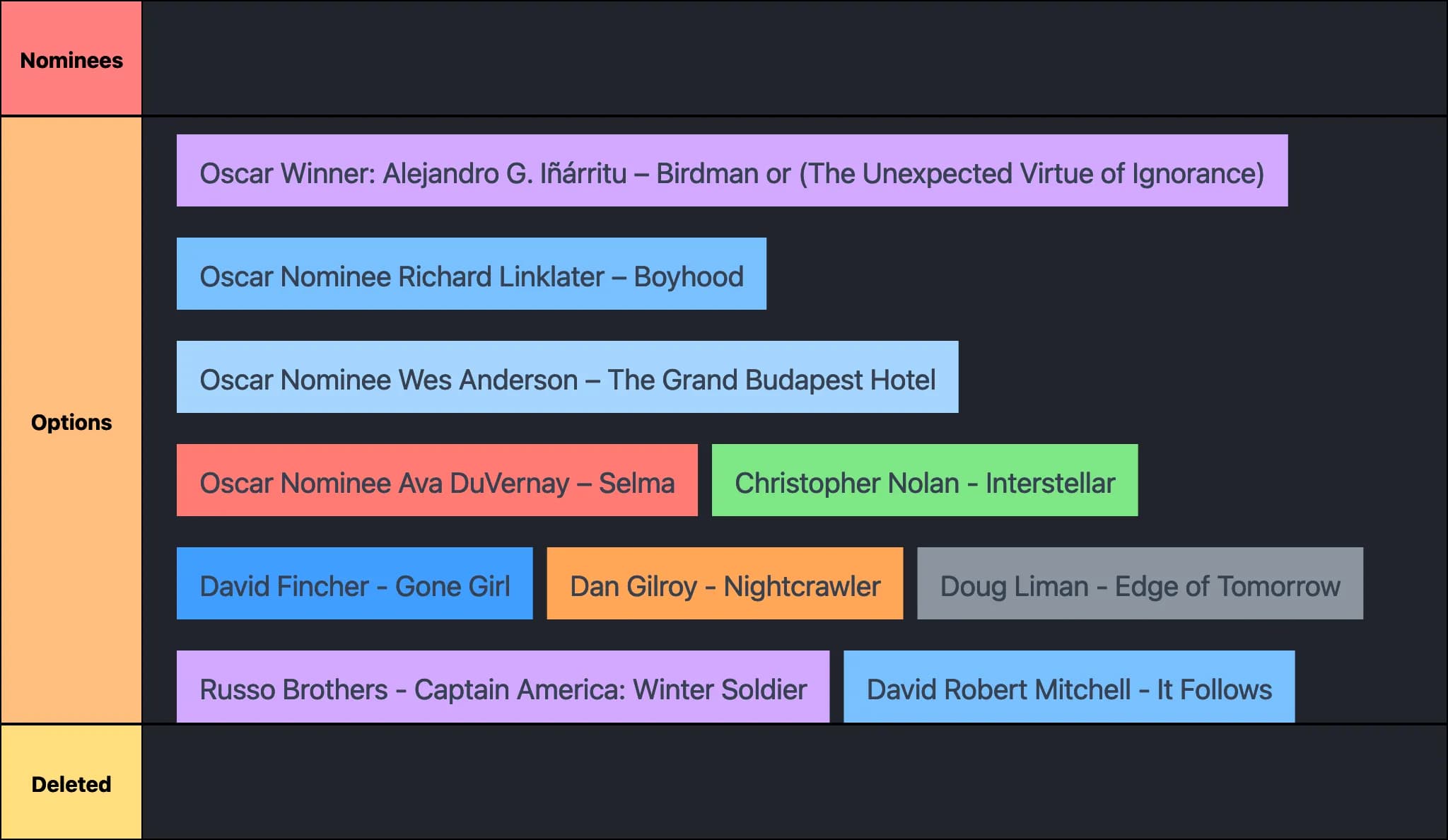The width and height of the screenshot is (1448, 840).
Task: Click the It Follows card
Action: click(x=1068, y=687)
